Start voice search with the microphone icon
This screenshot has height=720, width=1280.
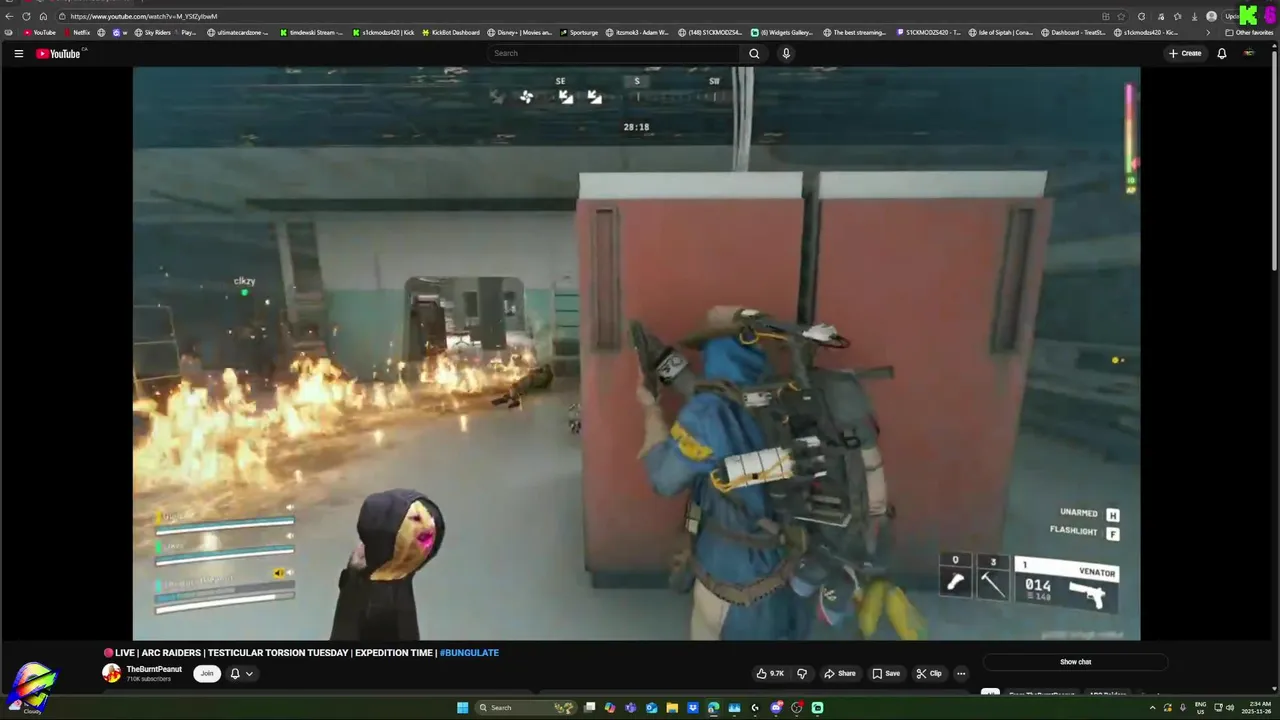click(786, 53)
